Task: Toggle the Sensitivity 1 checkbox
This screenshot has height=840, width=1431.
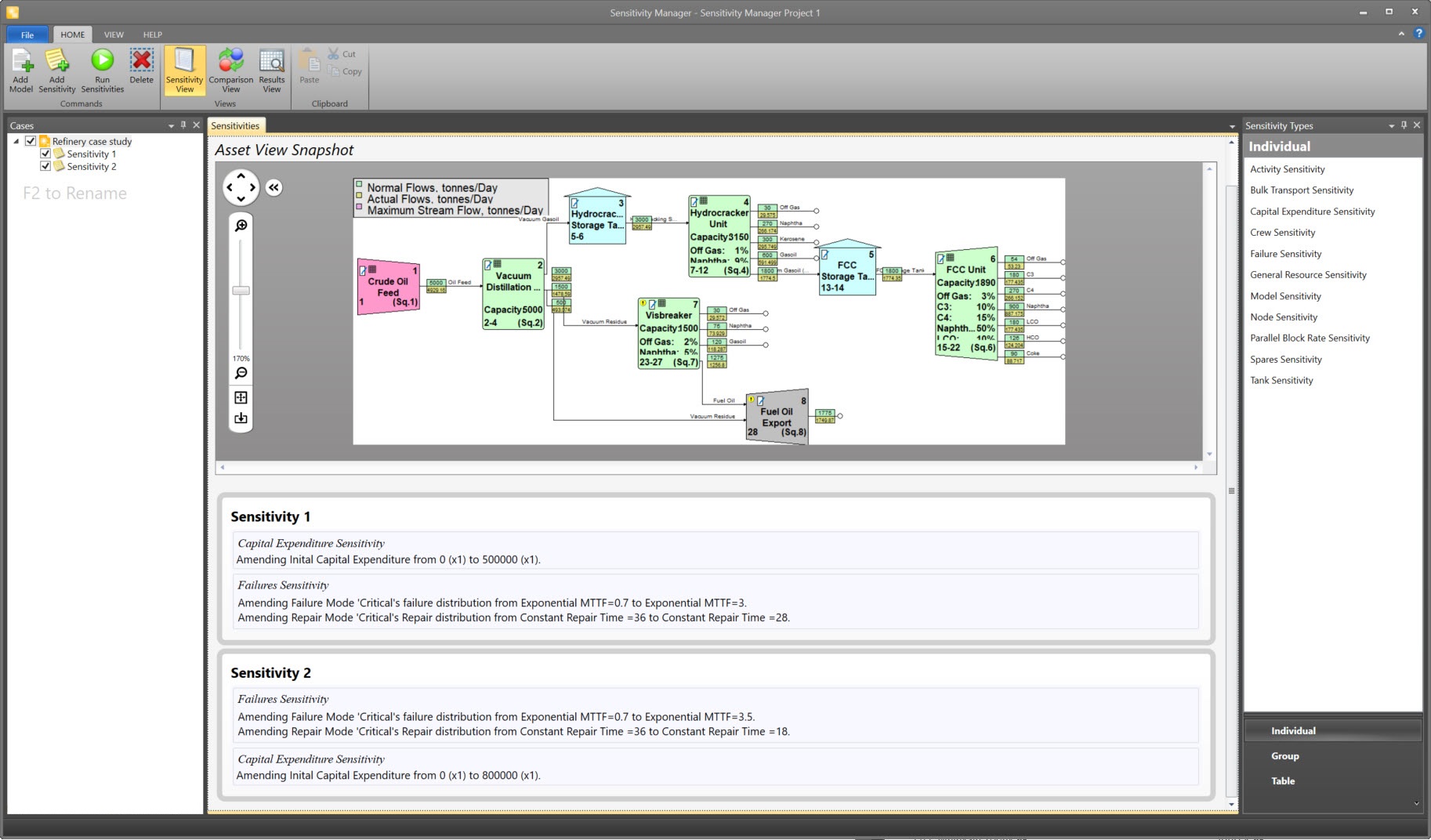Action: click(45, 154)
